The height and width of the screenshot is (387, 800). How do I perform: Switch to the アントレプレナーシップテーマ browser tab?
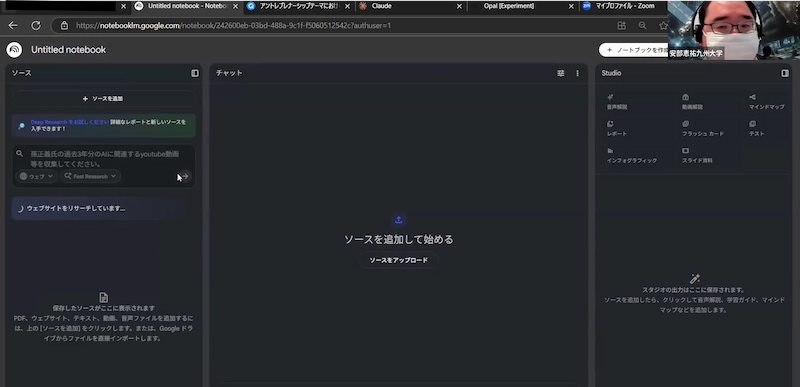(x=299, y=6)
